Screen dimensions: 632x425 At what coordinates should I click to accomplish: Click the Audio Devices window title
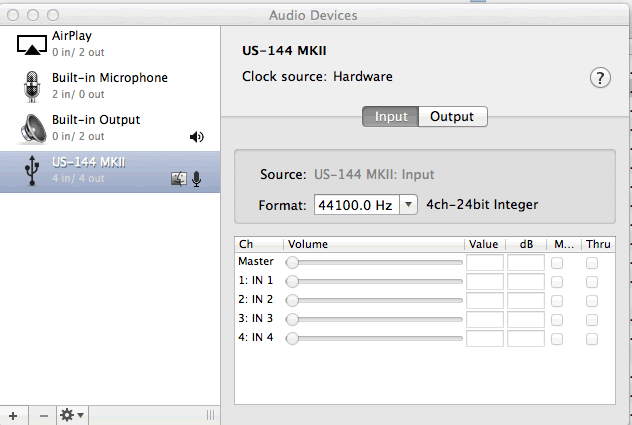[x=313, y=15]
